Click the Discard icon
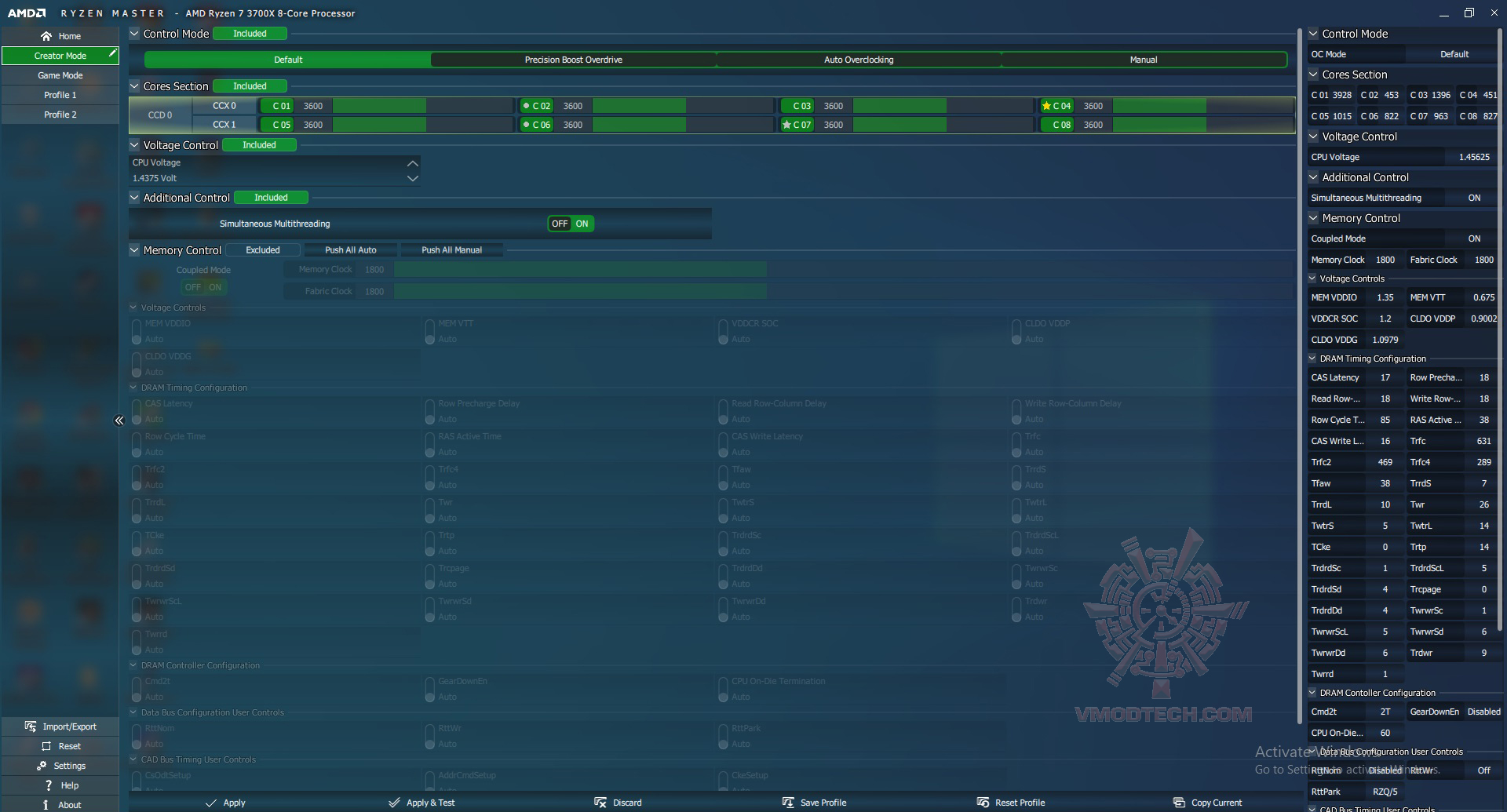 600,803
